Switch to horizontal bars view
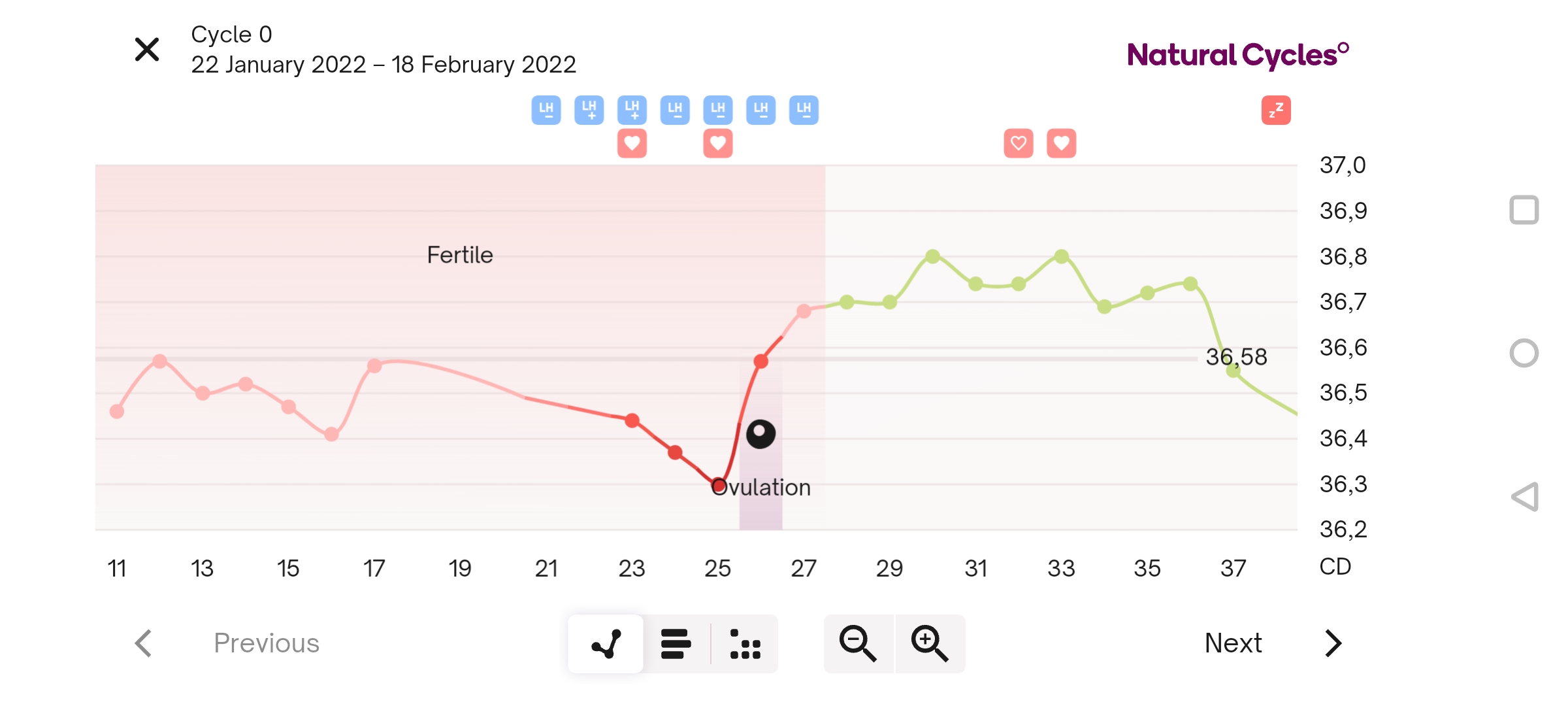The height and width of the screenshot is (706, 1568). 676,644
